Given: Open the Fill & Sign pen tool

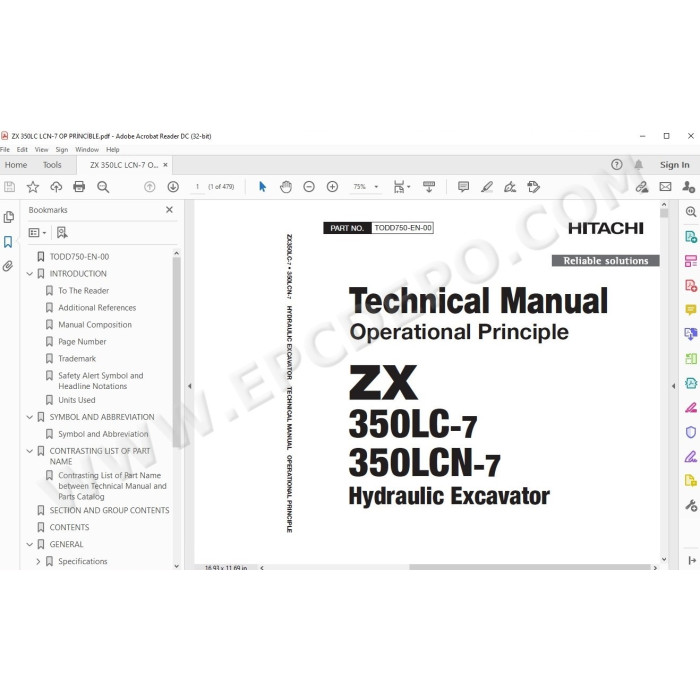Looking at the screenshot, I should pos(510,187).
